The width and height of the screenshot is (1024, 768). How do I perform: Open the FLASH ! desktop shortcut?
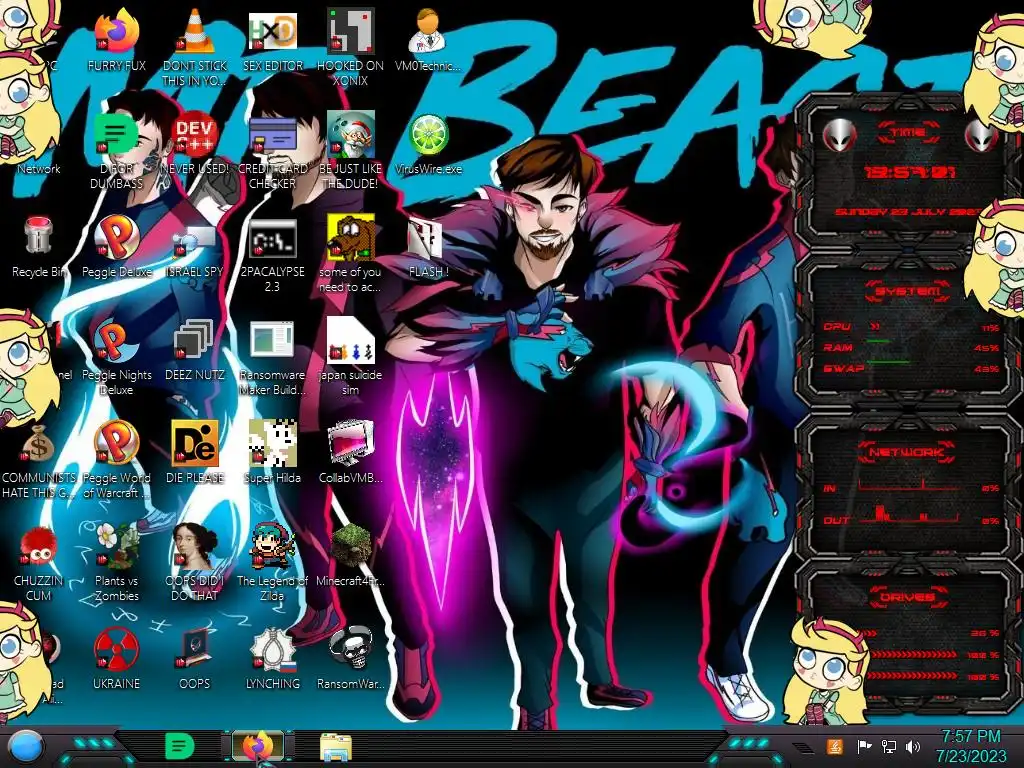425,239
